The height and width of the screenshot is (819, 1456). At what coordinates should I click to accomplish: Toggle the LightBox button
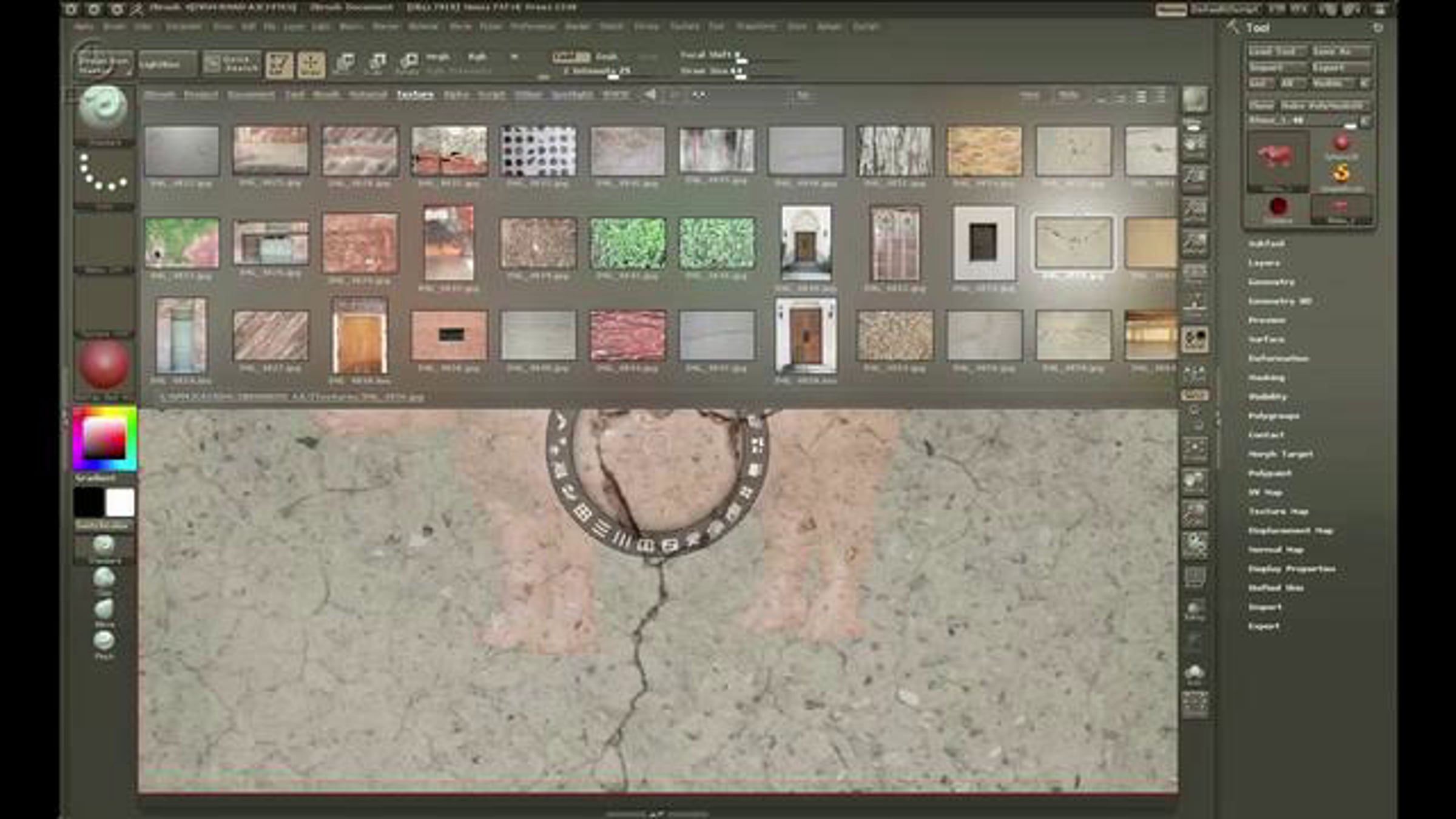(x=167, y=64)
